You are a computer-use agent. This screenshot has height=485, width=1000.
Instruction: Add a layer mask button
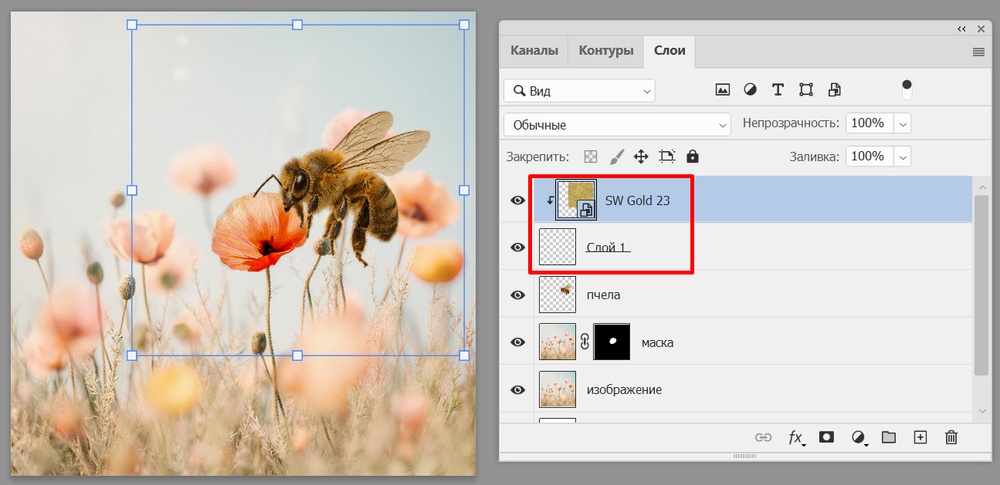tap(827, 438)
